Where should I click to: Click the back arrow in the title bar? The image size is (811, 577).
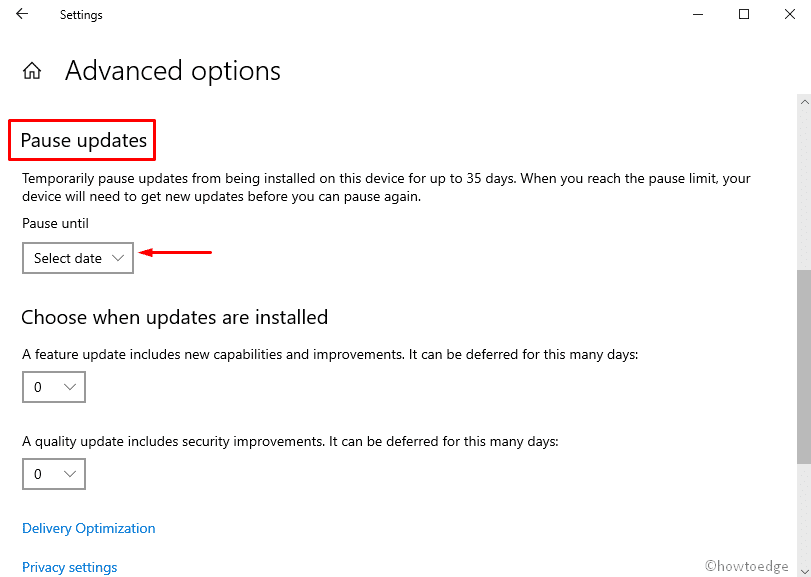22,15
